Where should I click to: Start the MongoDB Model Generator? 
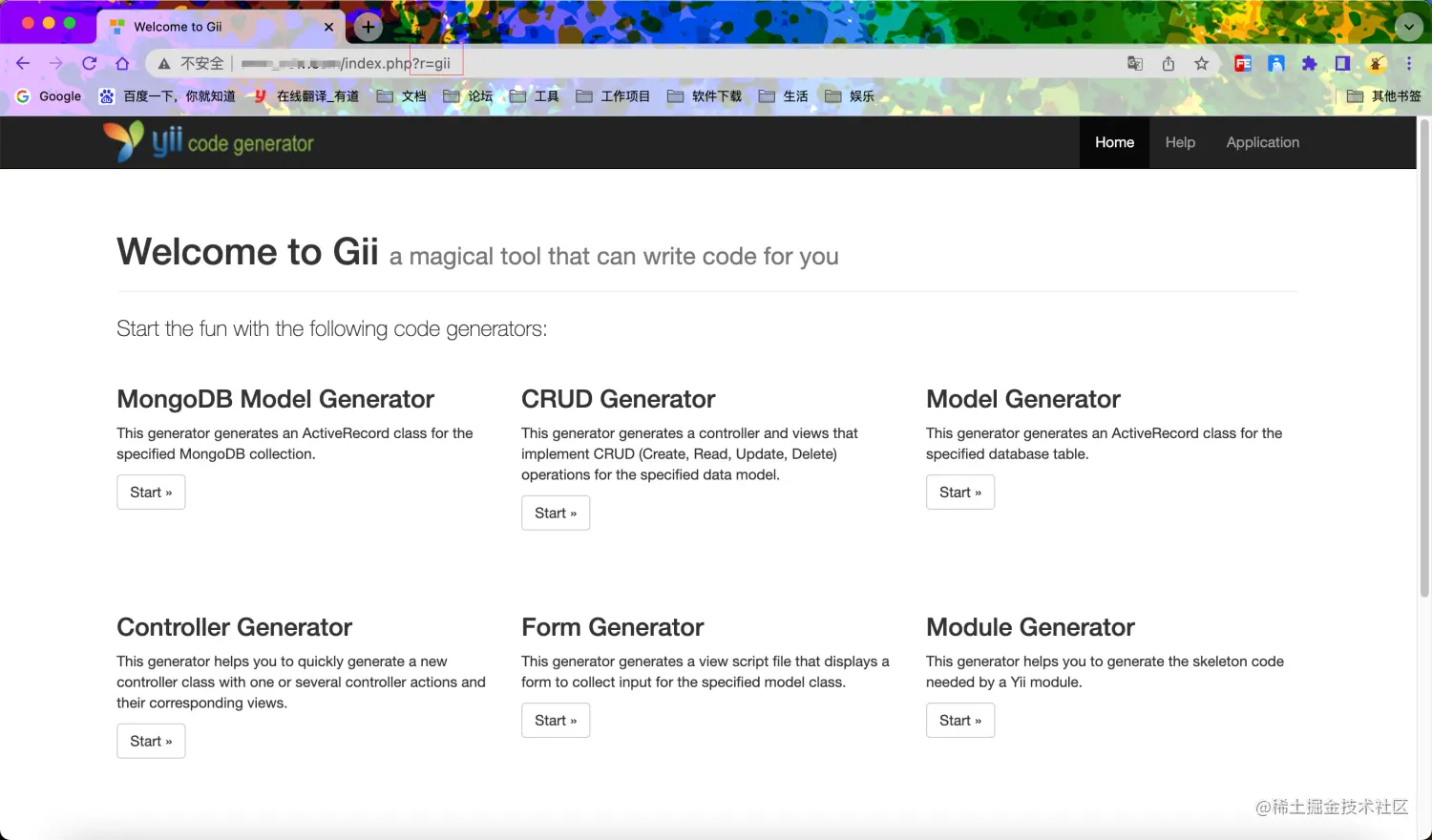pos(151,493)
